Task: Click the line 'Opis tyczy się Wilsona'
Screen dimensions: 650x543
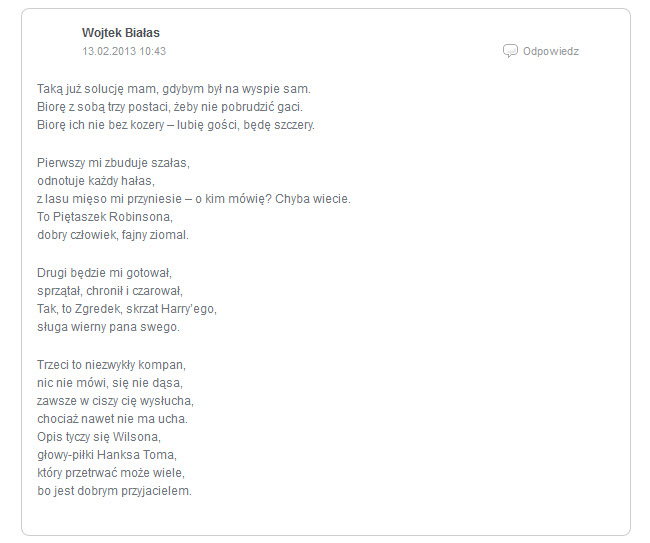Action: pyautogui.click(x=99, y=437)
